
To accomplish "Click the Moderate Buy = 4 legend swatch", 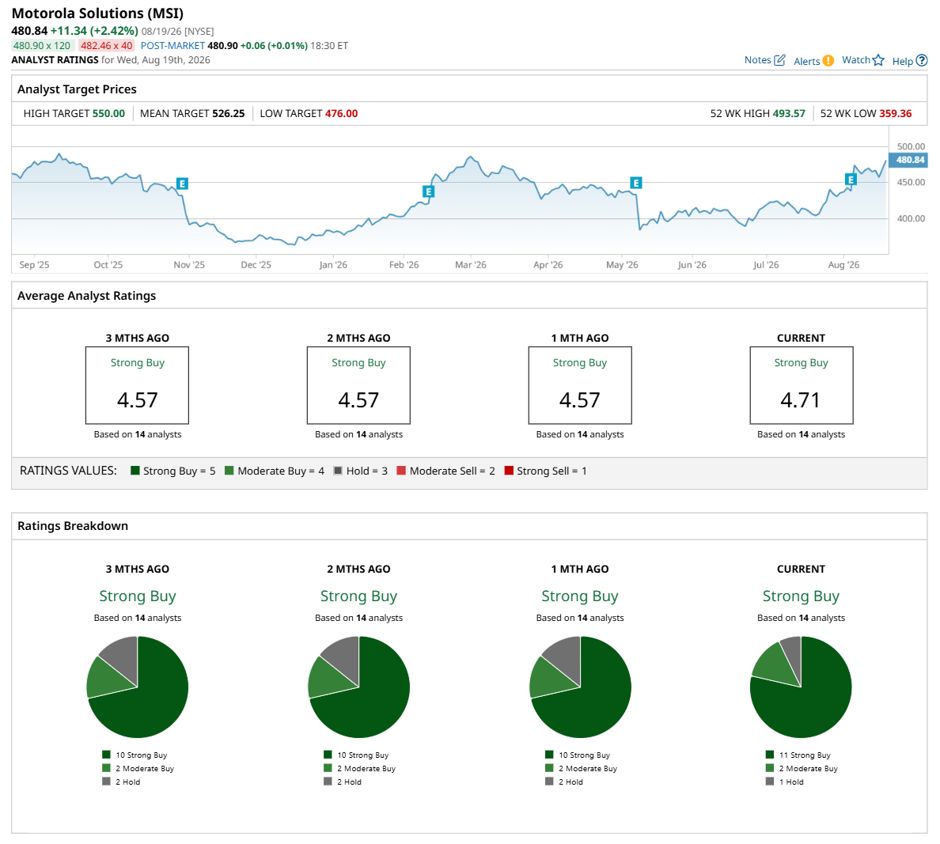I will [x=229, y=471].
